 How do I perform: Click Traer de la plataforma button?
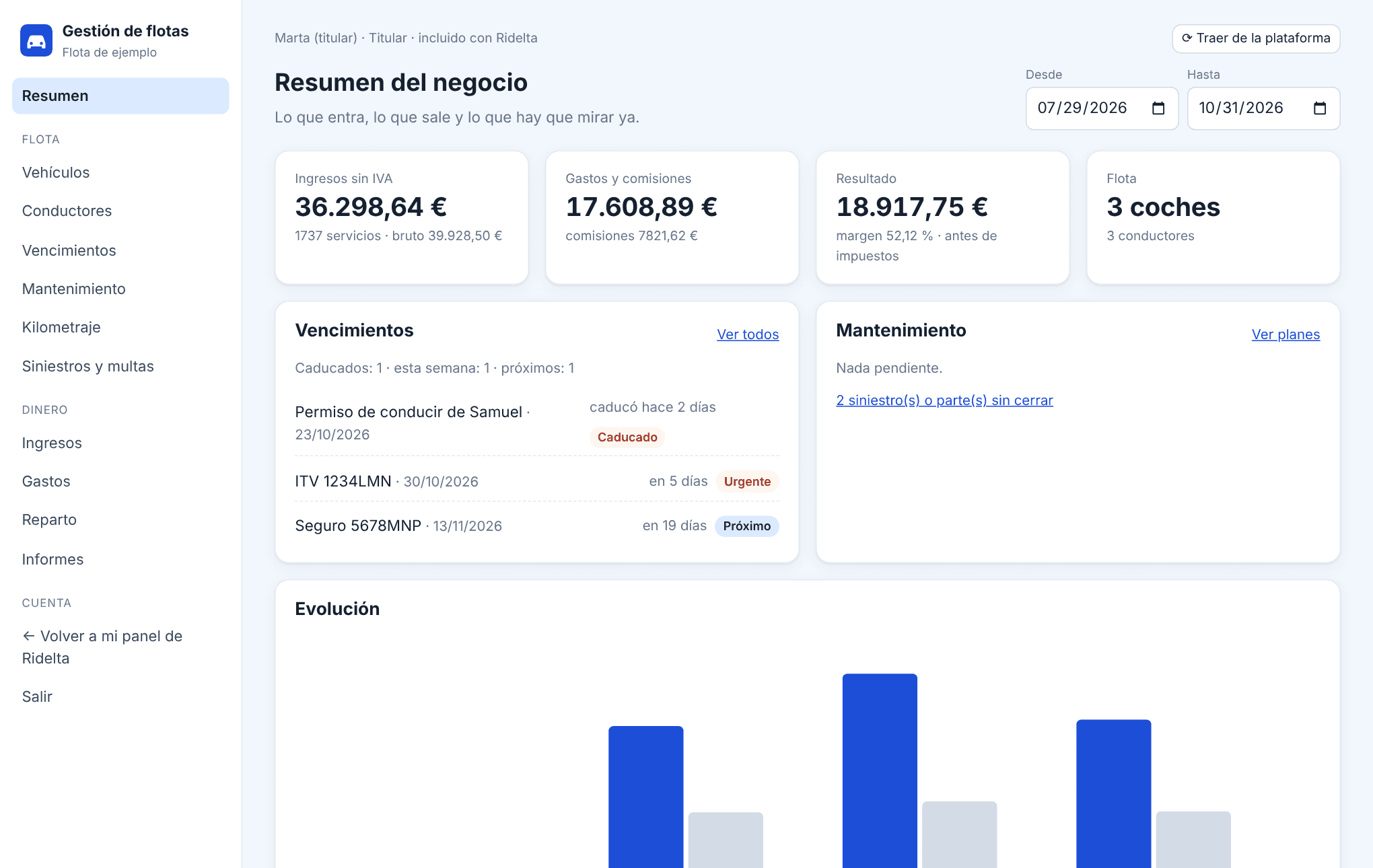pos(1256,38)
